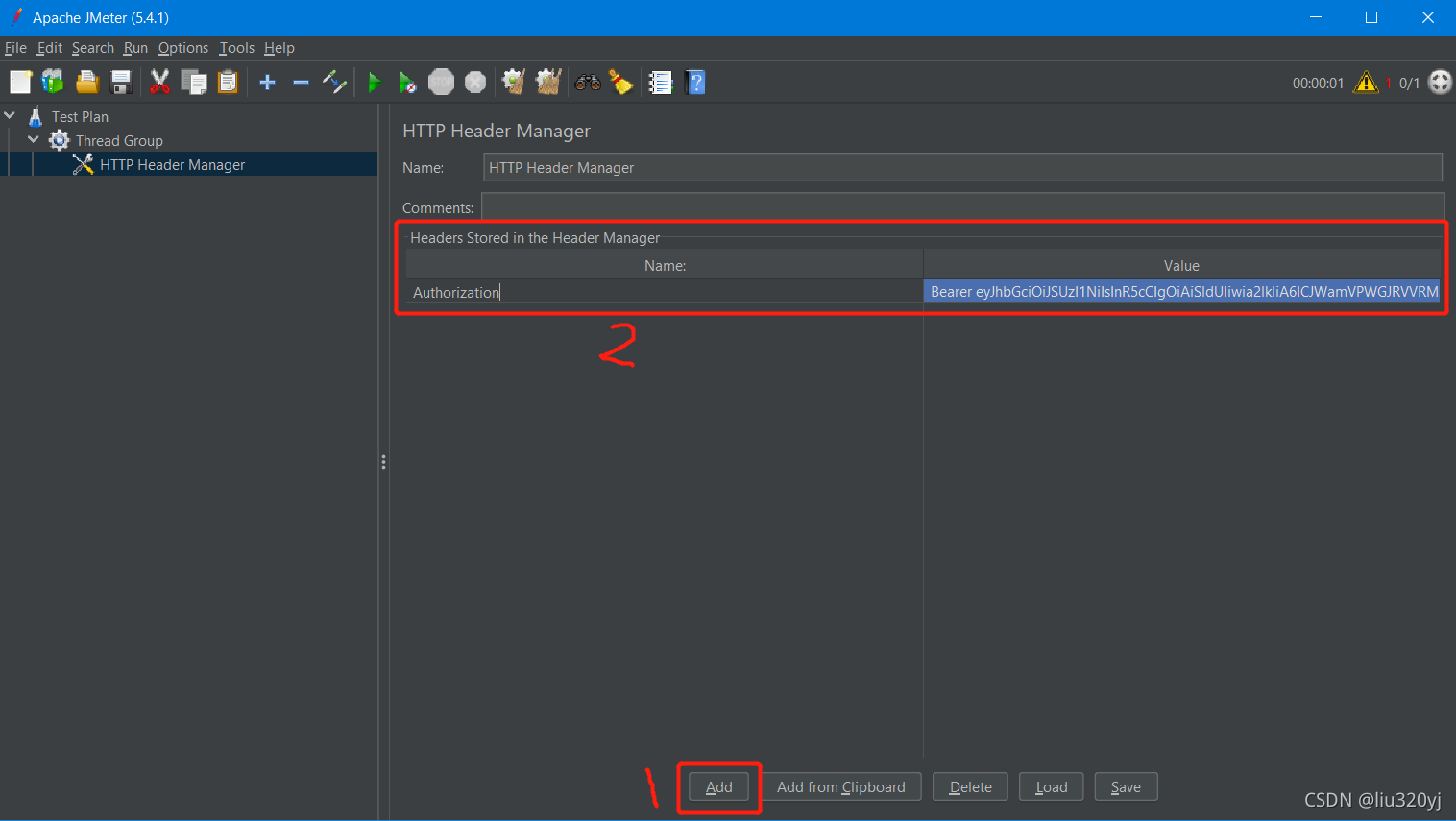Viewport: 1456px width, 821px height.
Task: Open a test plan file via toolbar icon
Action: tap(87, 83)
